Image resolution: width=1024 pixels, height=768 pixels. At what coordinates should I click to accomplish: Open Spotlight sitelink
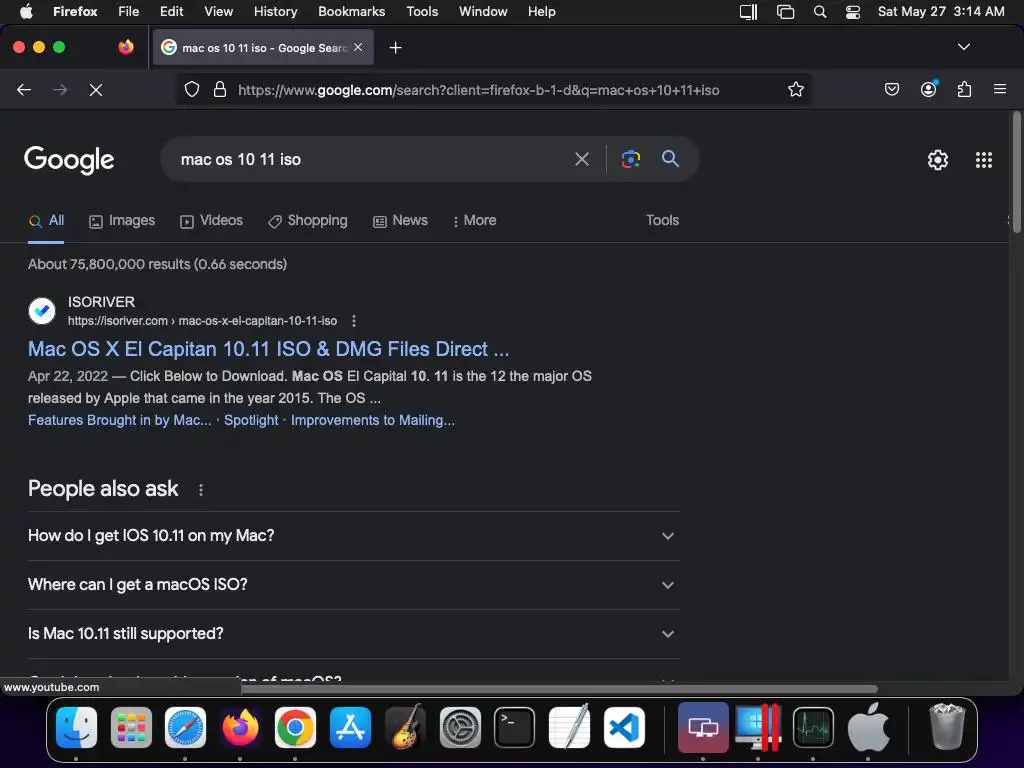251,420
